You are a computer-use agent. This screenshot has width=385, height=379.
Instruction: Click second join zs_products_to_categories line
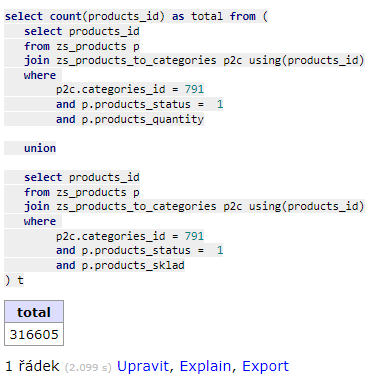(x=194, y=206)
